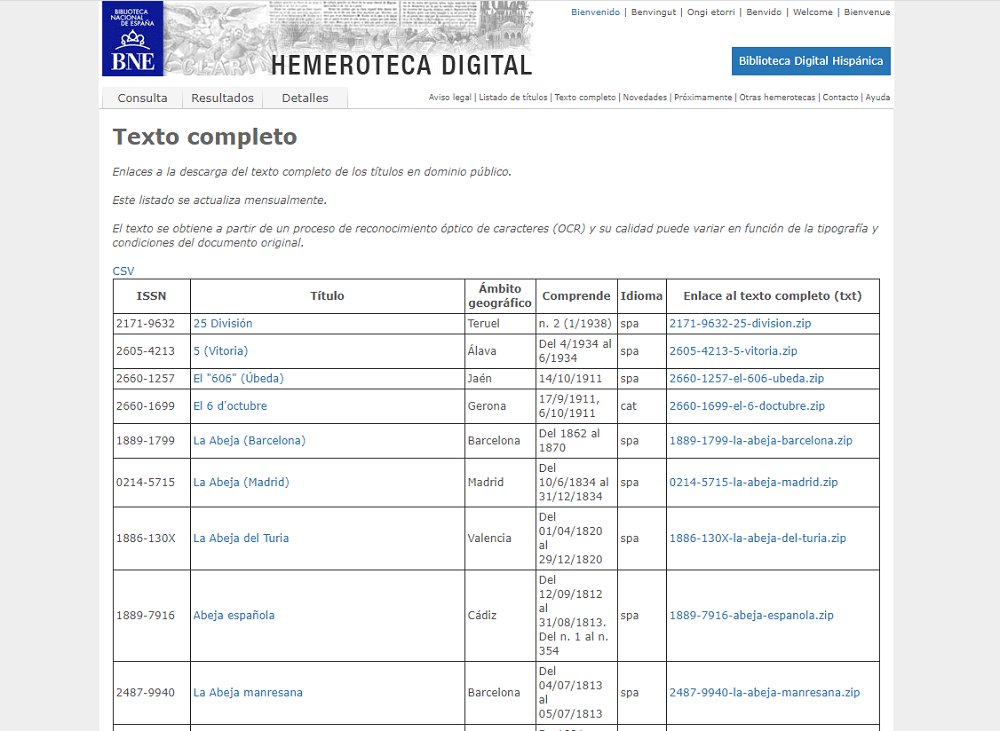Image resolution: width=1000 pixels, height=731 pixels.
Task: Download 2171-9632-25-division.zip
Action: click(x=740, y=323)
